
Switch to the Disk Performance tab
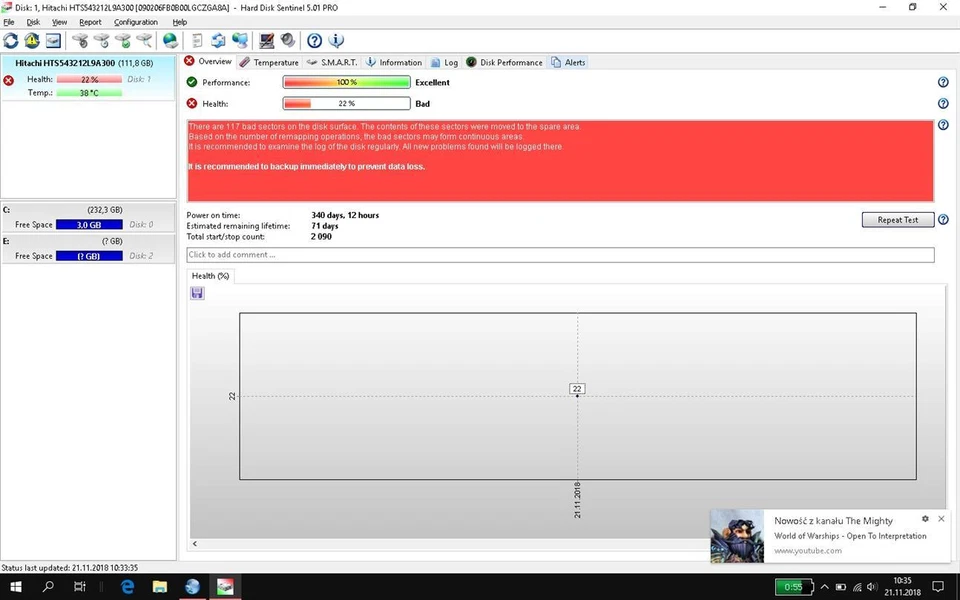[x=504, y=62]
